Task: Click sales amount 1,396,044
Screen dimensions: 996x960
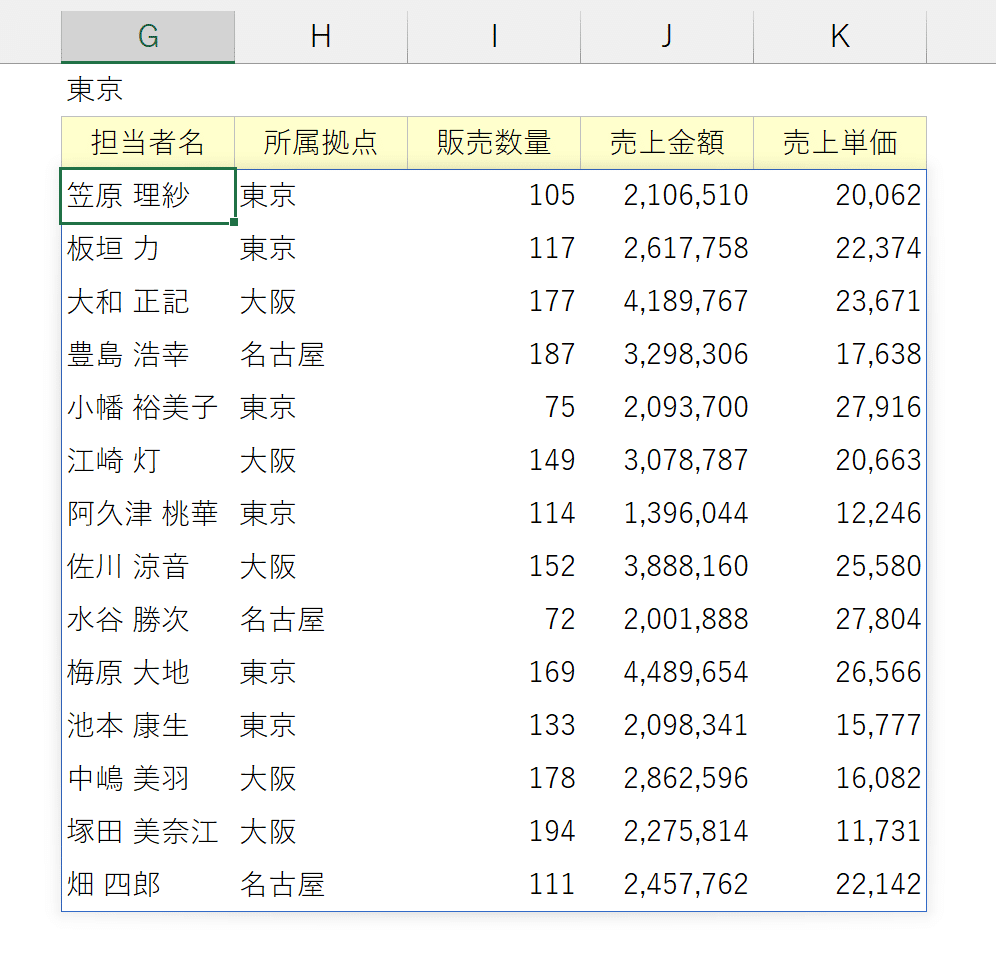Action: click(667, 513)
